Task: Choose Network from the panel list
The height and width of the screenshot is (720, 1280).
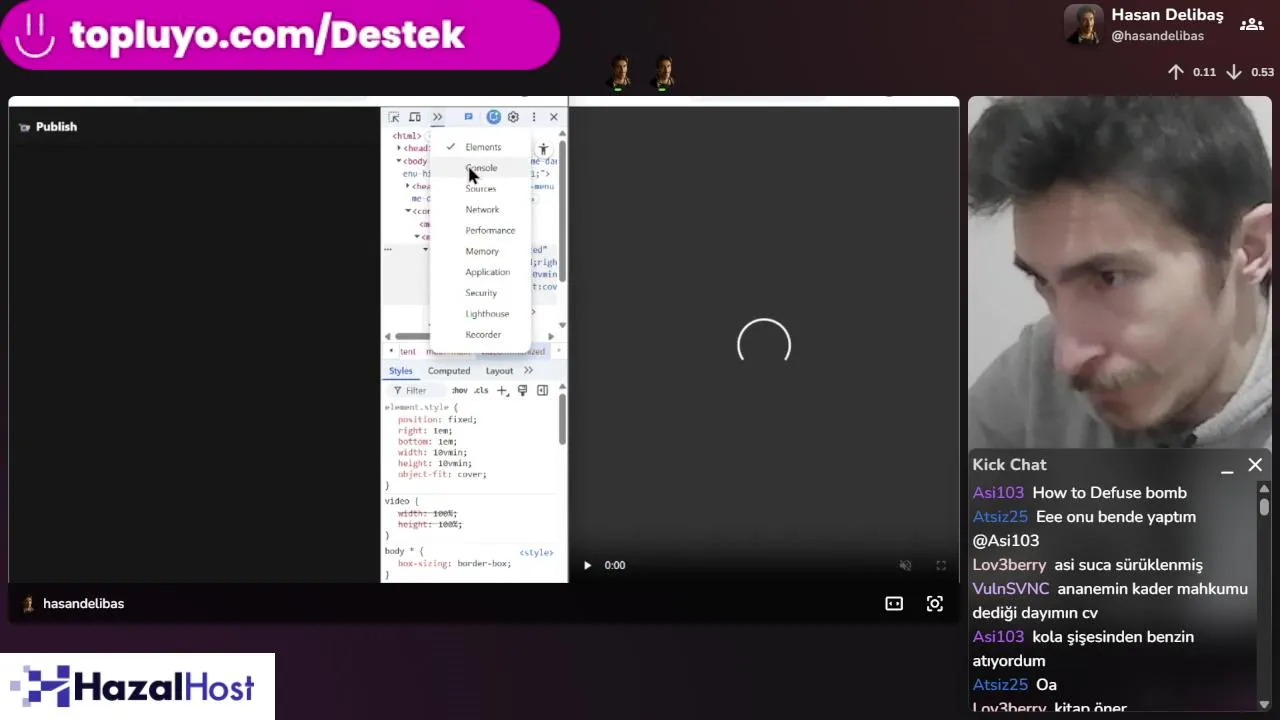Action: tap(482, 210)
